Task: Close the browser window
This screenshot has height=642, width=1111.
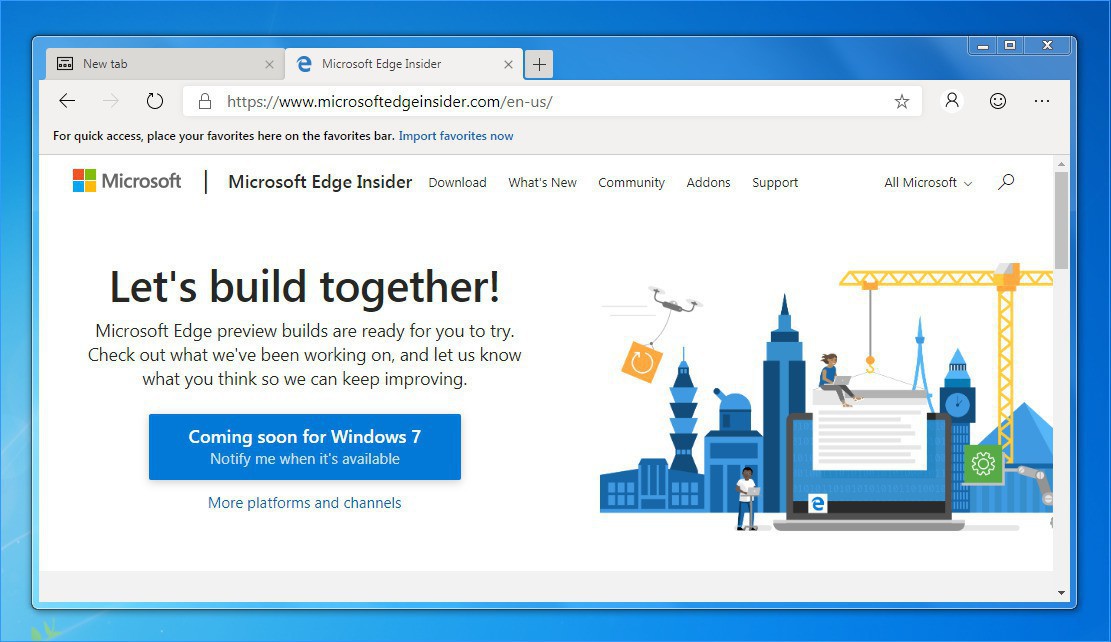Action: click(1048, 45)
